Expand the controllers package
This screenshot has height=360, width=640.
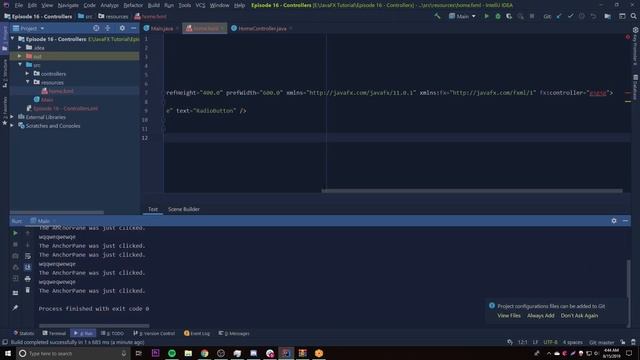pyautogui.click(x=28, y=73)
